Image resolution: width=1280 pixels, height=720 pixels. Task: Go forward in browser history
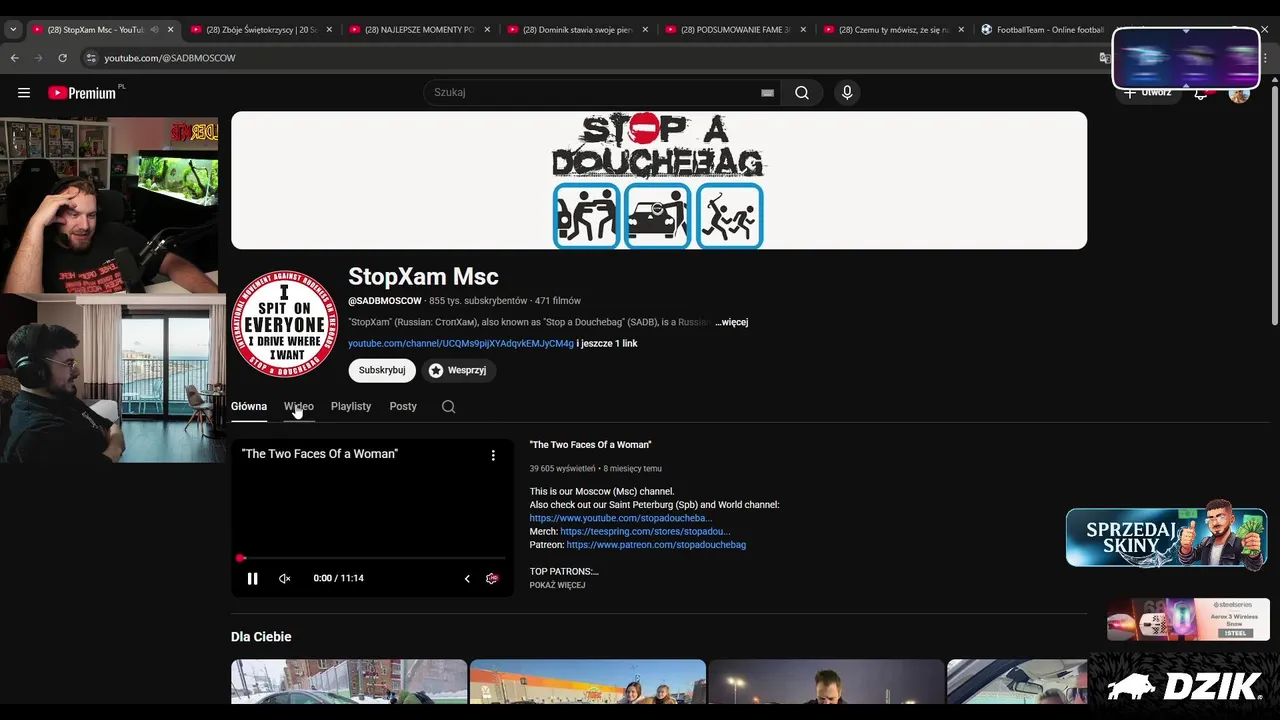click(39, 58)
